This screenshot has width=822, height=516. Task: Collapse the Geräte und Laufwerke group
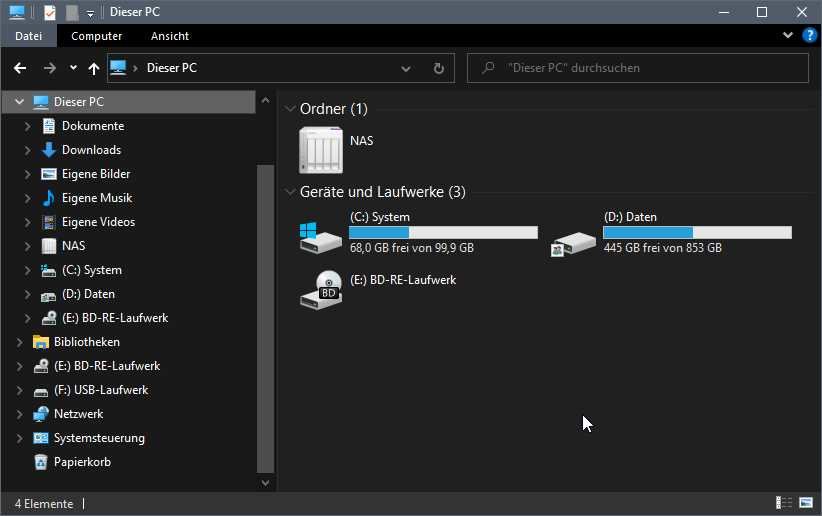(289, 192)
